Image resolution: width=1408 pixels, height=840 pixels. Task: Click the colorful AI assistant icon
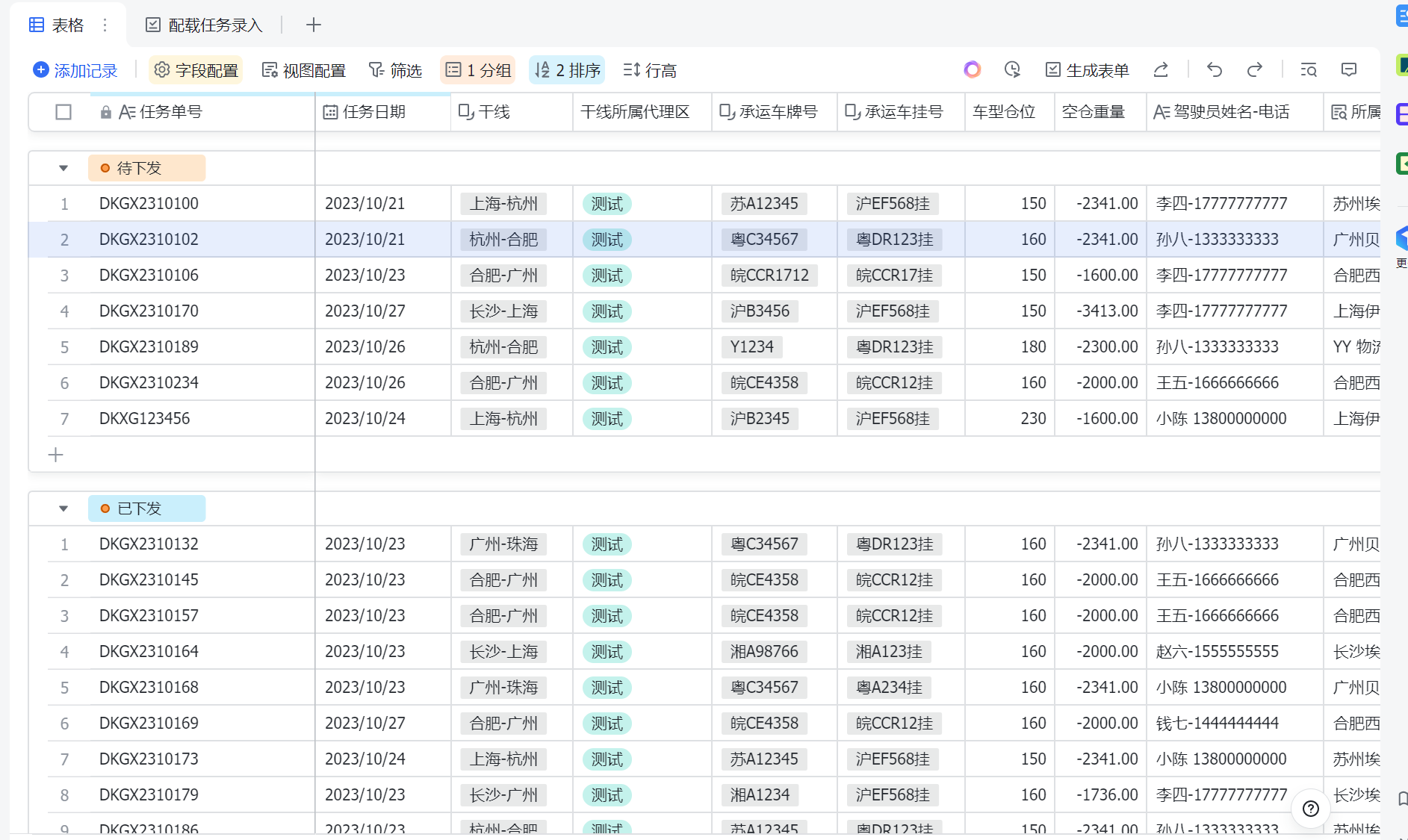(x=972, y=70)
